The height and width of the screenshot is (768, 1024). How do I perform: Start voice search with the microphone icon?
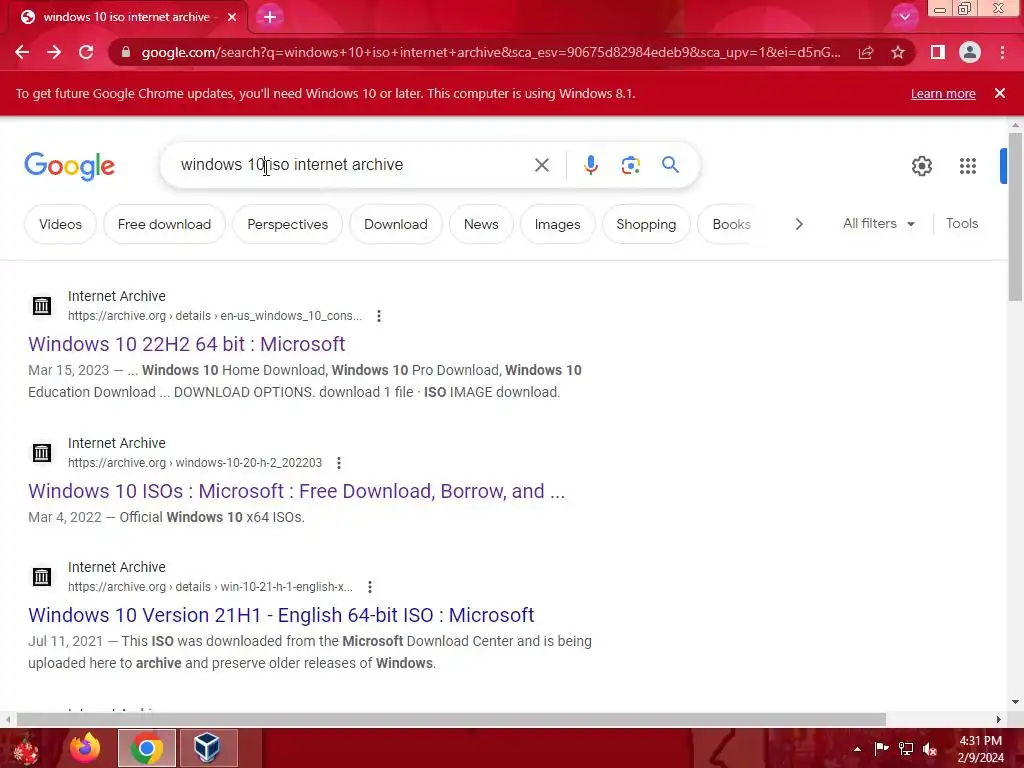[x=591, y=165]
